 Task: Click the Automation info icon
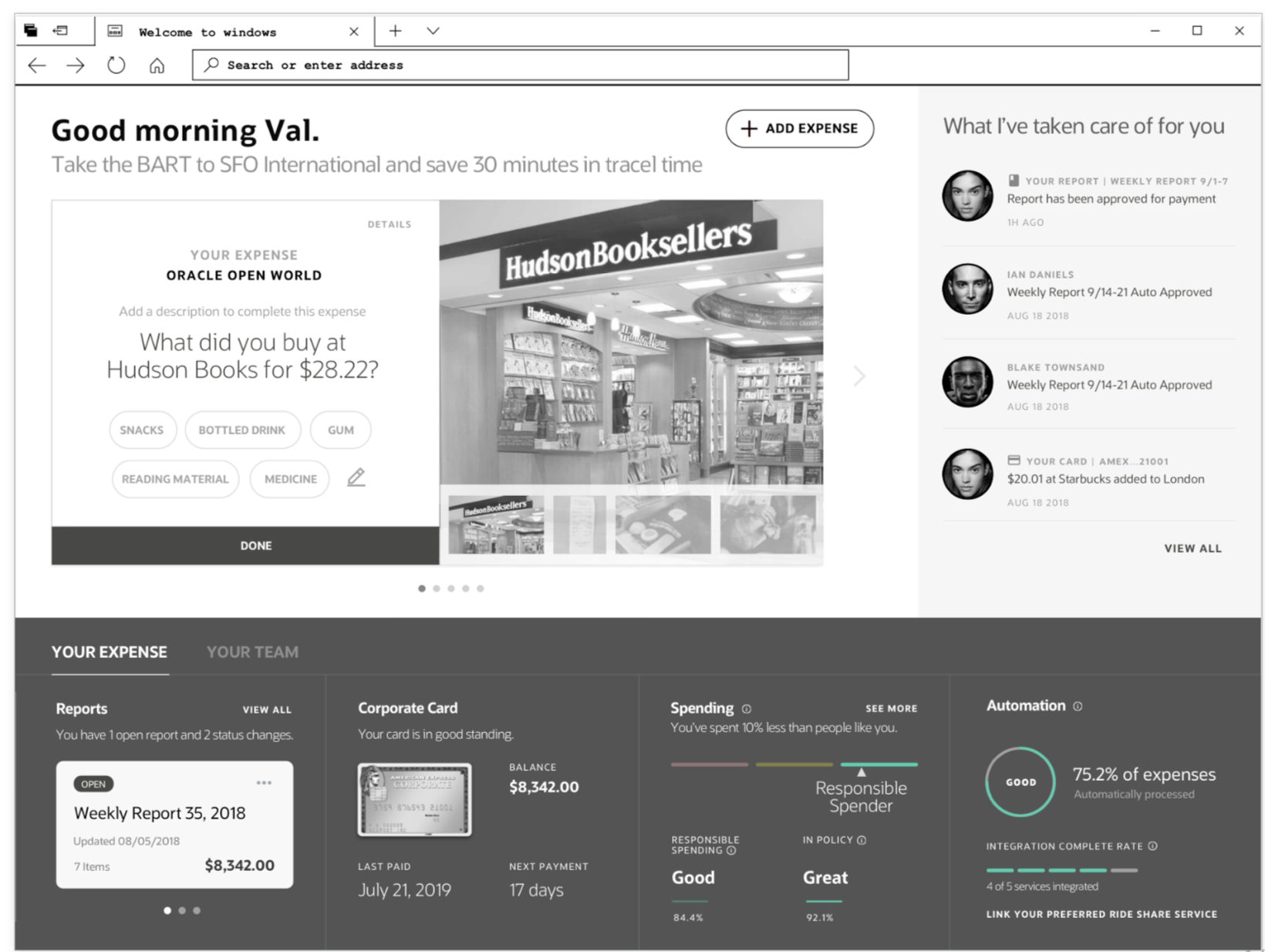tap(1079, 706)
